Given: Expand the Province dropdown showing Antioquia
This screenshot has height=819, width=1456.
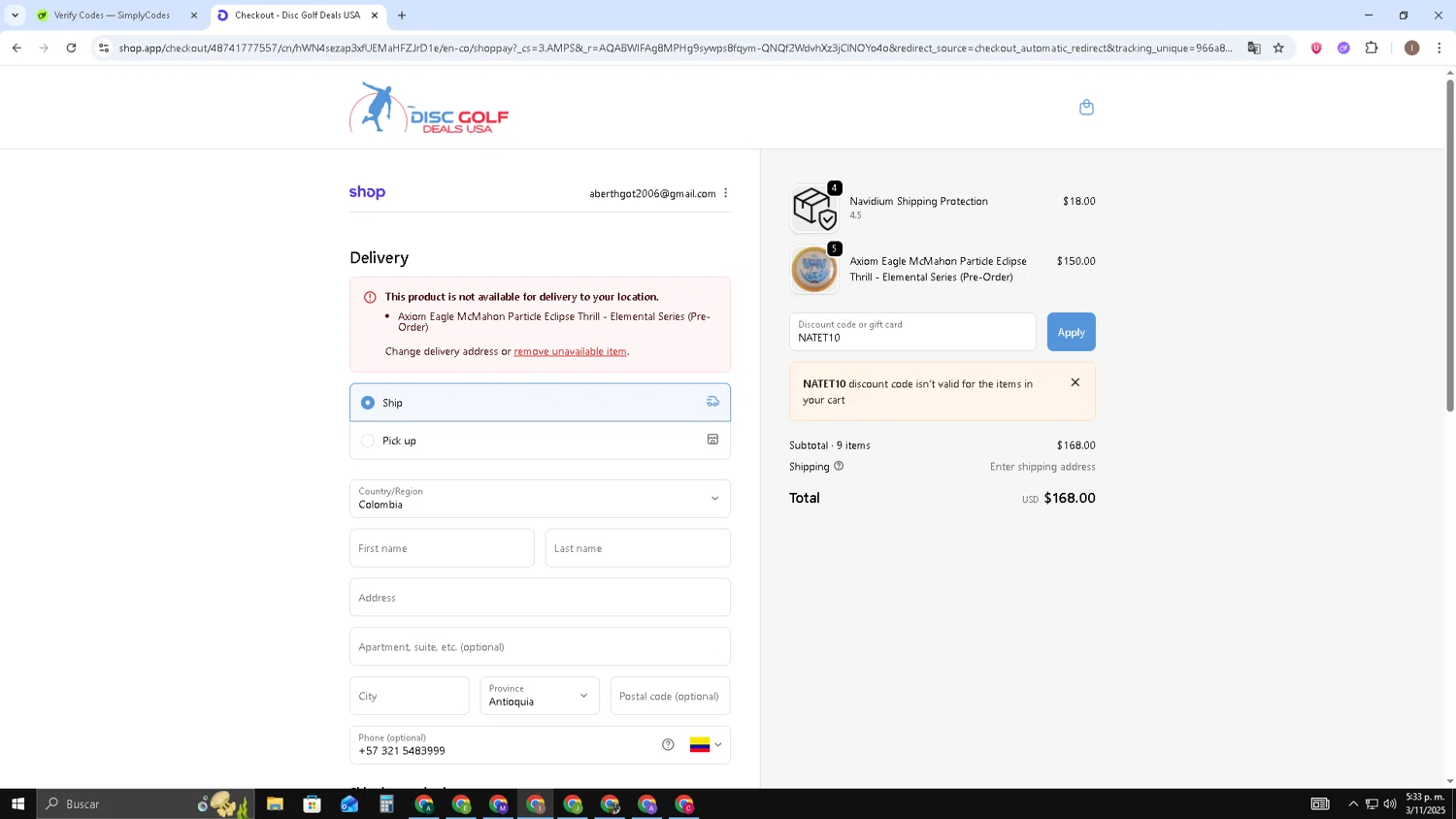Looking at the screenshot, I should pyautogui.click(x=540, y=696).
